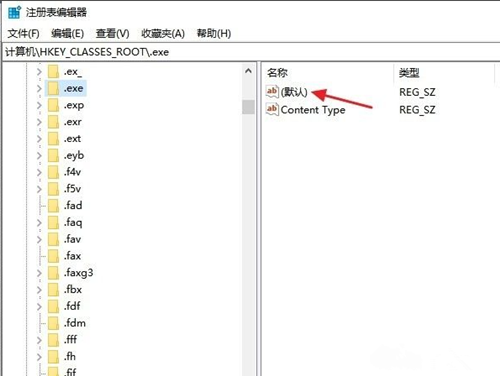Viewport: 500px width, 376px height.
Task: Select the .faq folder icon
Action: tap(53, 222)
